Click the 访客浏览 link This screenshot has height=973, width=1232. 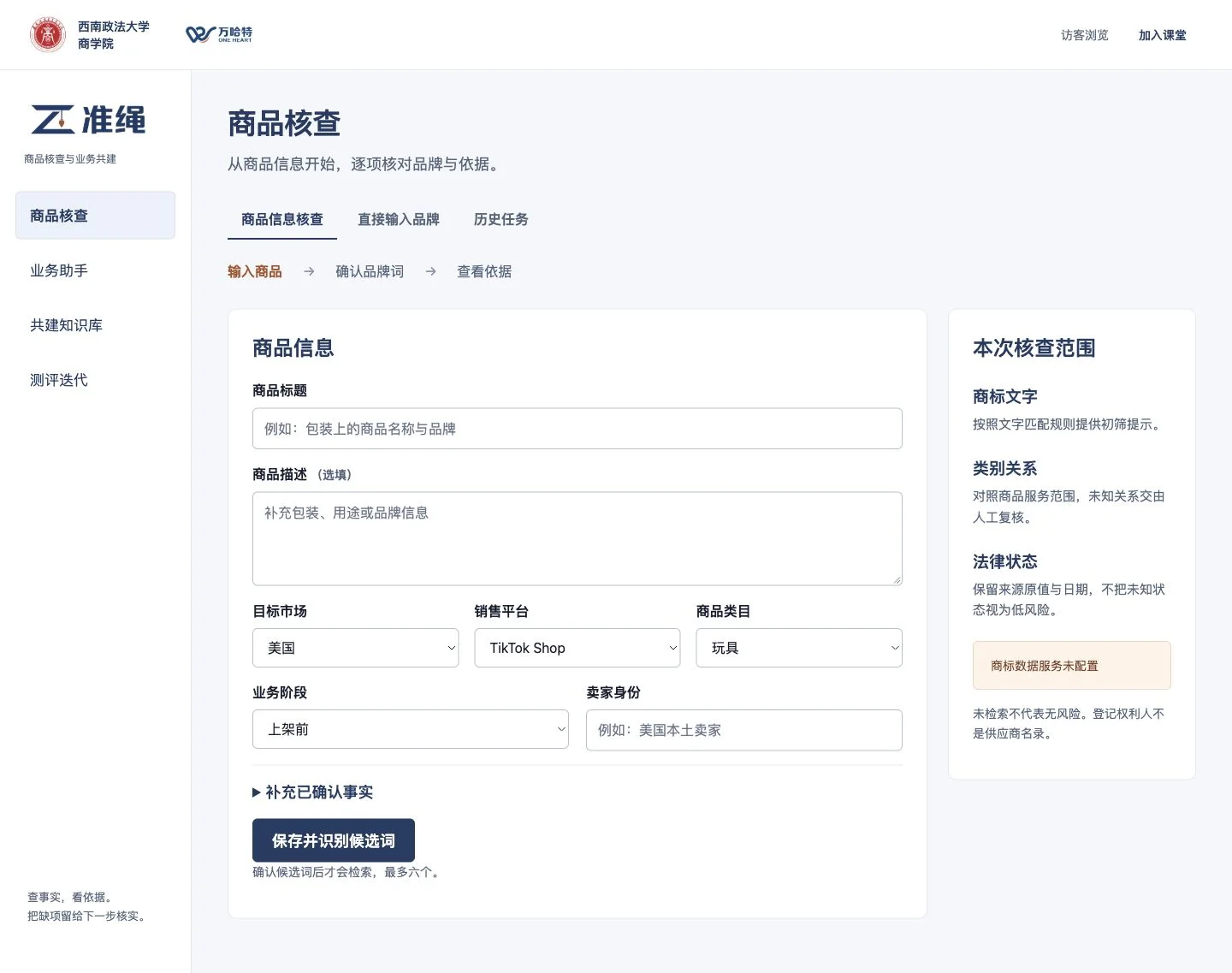1085,35
